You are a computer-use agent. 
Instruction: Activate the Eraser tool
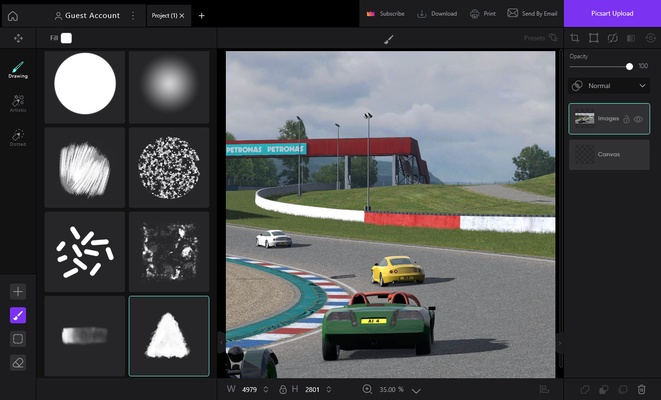[x=18, y=362]
